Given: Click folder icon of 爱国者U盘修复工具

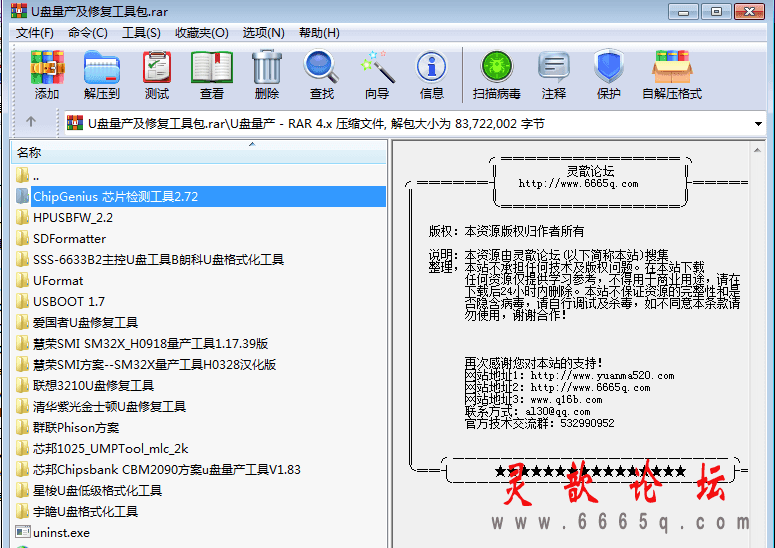Looking at the screenshot, I should [22, 323].
